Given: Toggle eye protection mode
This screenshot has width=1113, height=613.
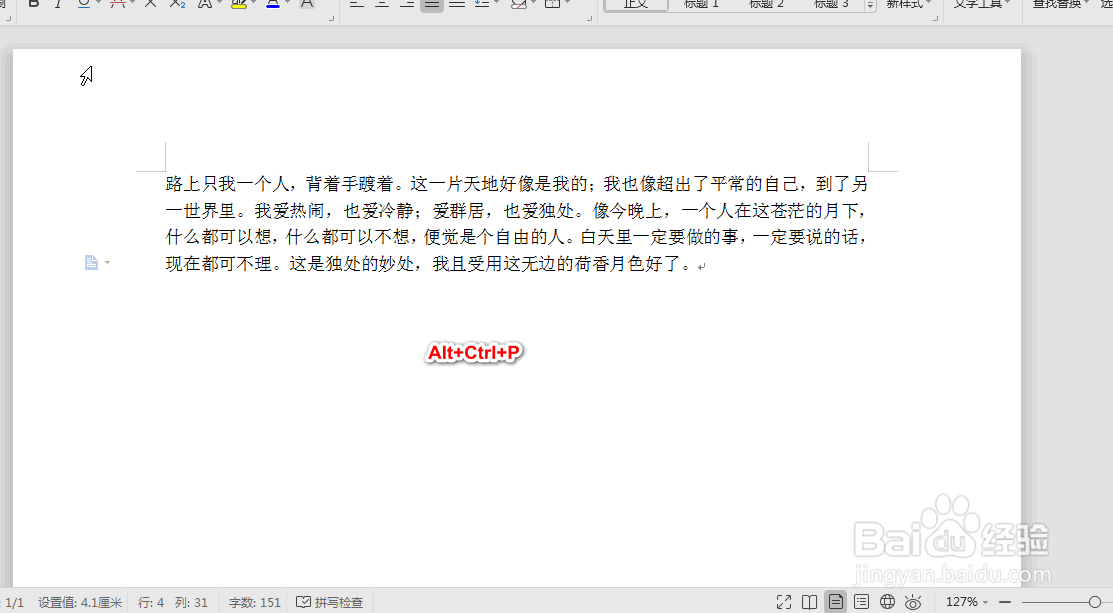Looking at the screenshot, I should point(914,602).
